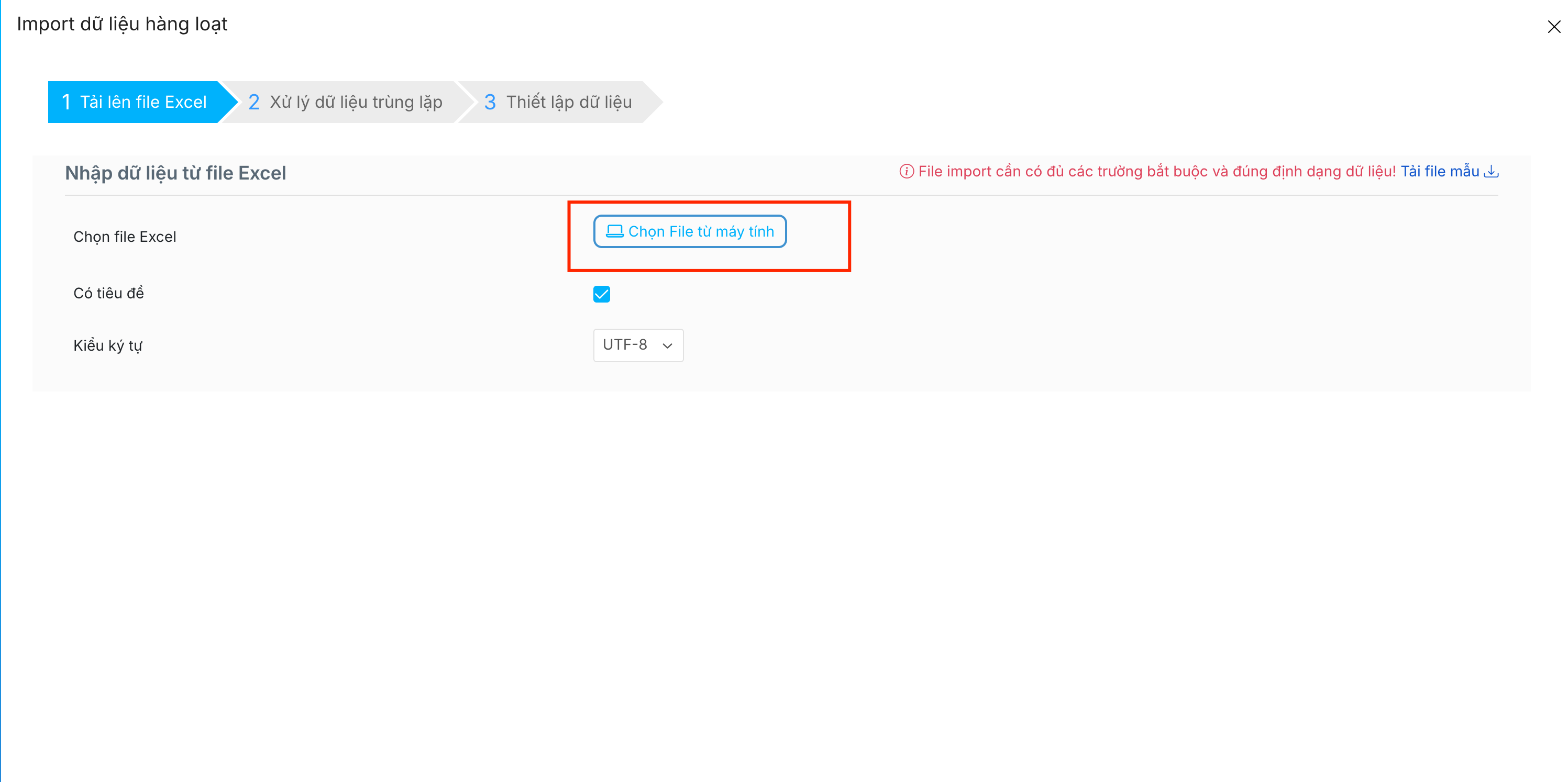Click the Kiểu ký tự field label
This screenshot has height=782, width=1568.
pyautogui.click(x=108, y=345)
